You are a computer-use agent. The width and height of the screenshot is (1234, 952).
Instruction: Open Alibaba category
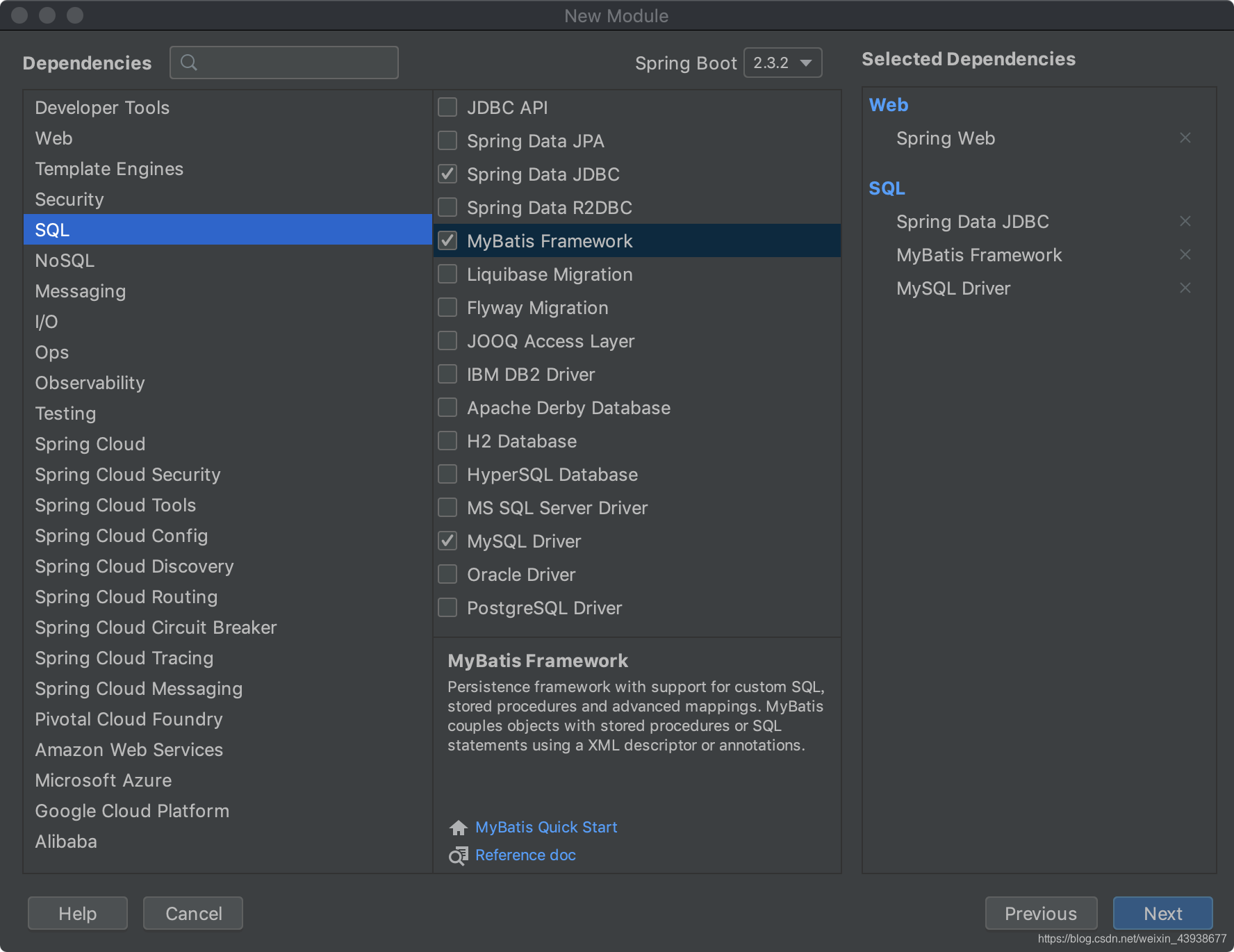coord(228,842)
